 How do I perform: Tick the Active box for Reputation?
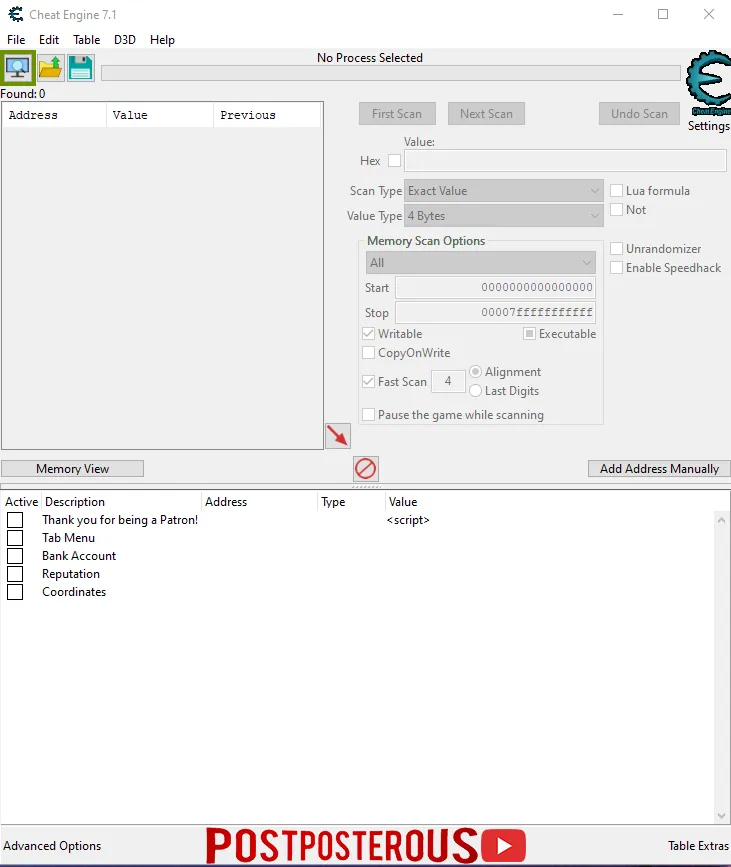(15, 574)
